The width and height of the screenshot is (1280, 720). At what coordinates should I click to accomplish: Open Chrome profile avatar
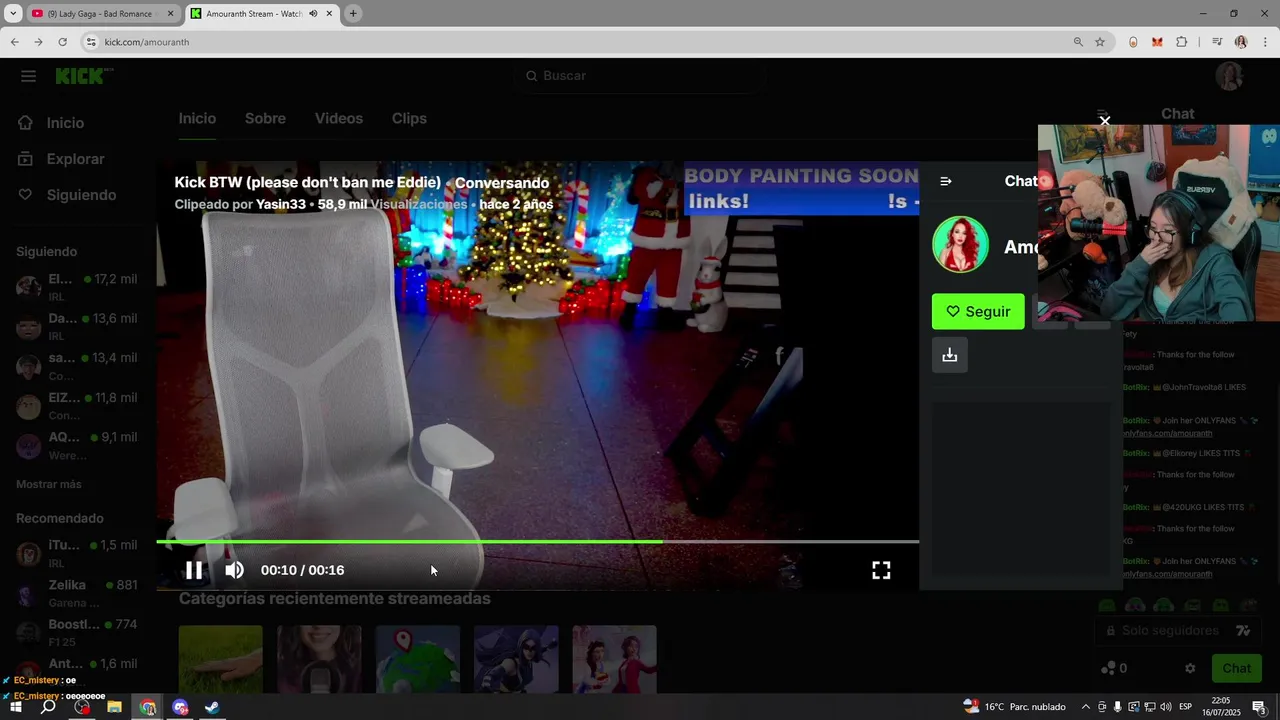point(1241,42)
